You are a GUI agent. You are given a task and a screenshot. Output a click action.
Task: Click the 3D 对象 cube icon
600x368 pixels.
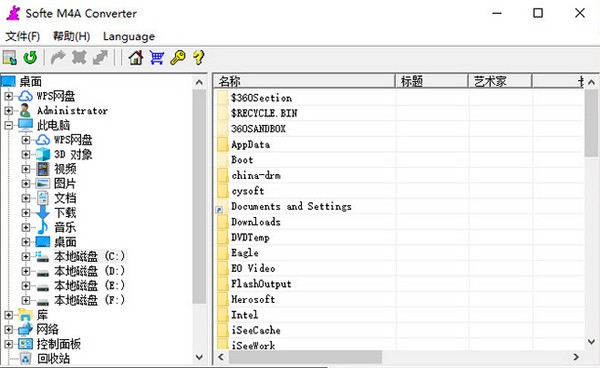[43, 155]
